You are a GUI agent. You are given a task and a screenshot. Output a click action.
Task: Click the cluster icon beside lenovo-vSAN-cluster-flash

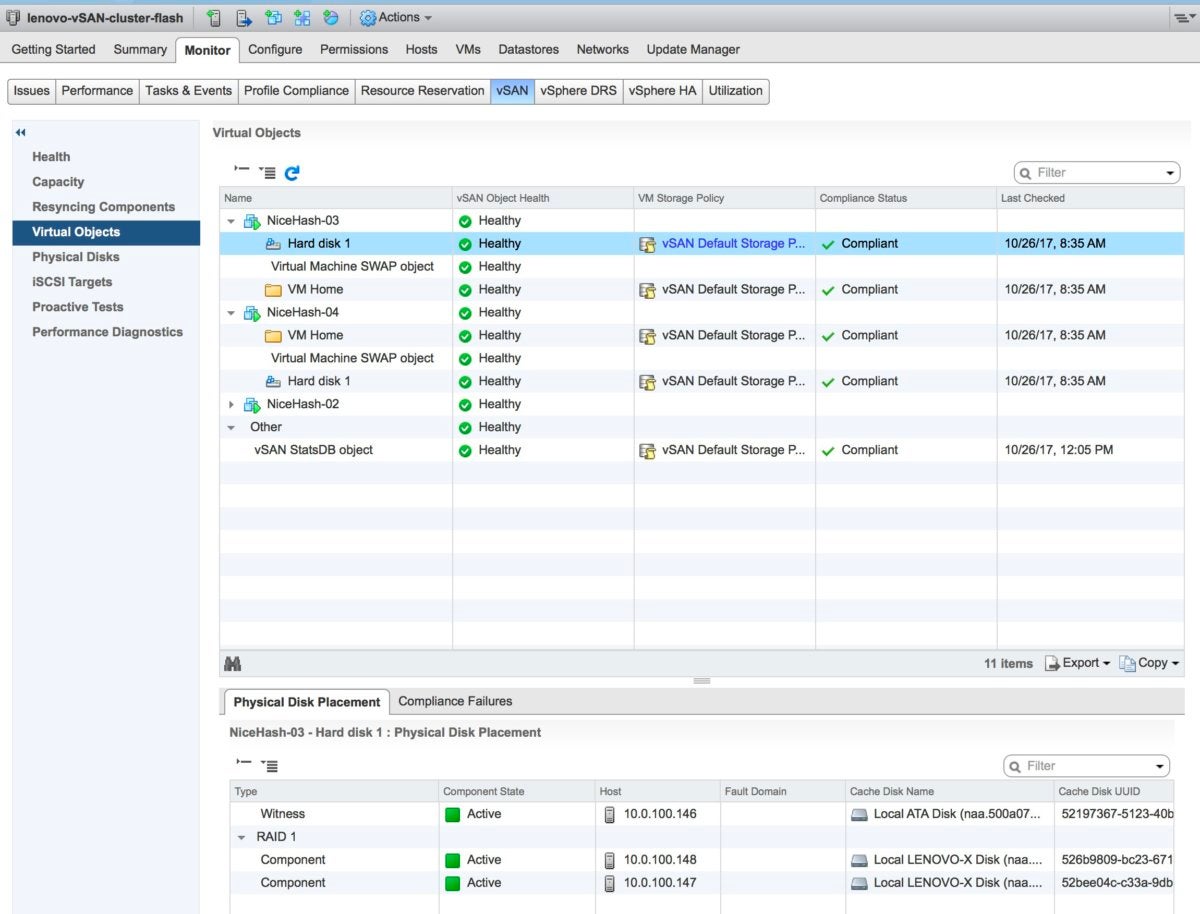coord(13,17)
